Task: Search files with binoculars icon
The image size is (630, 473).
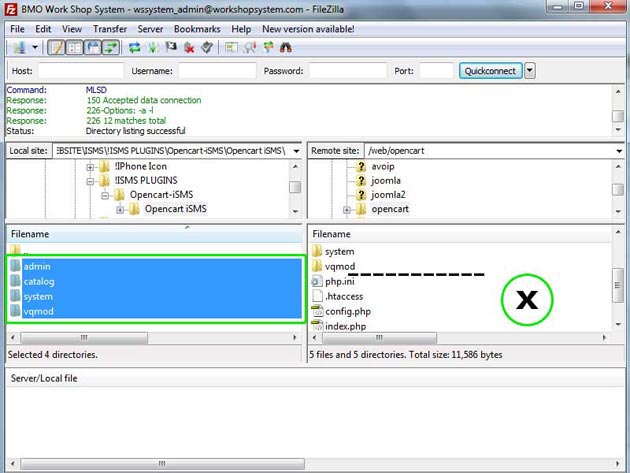Action: (286, 48)
